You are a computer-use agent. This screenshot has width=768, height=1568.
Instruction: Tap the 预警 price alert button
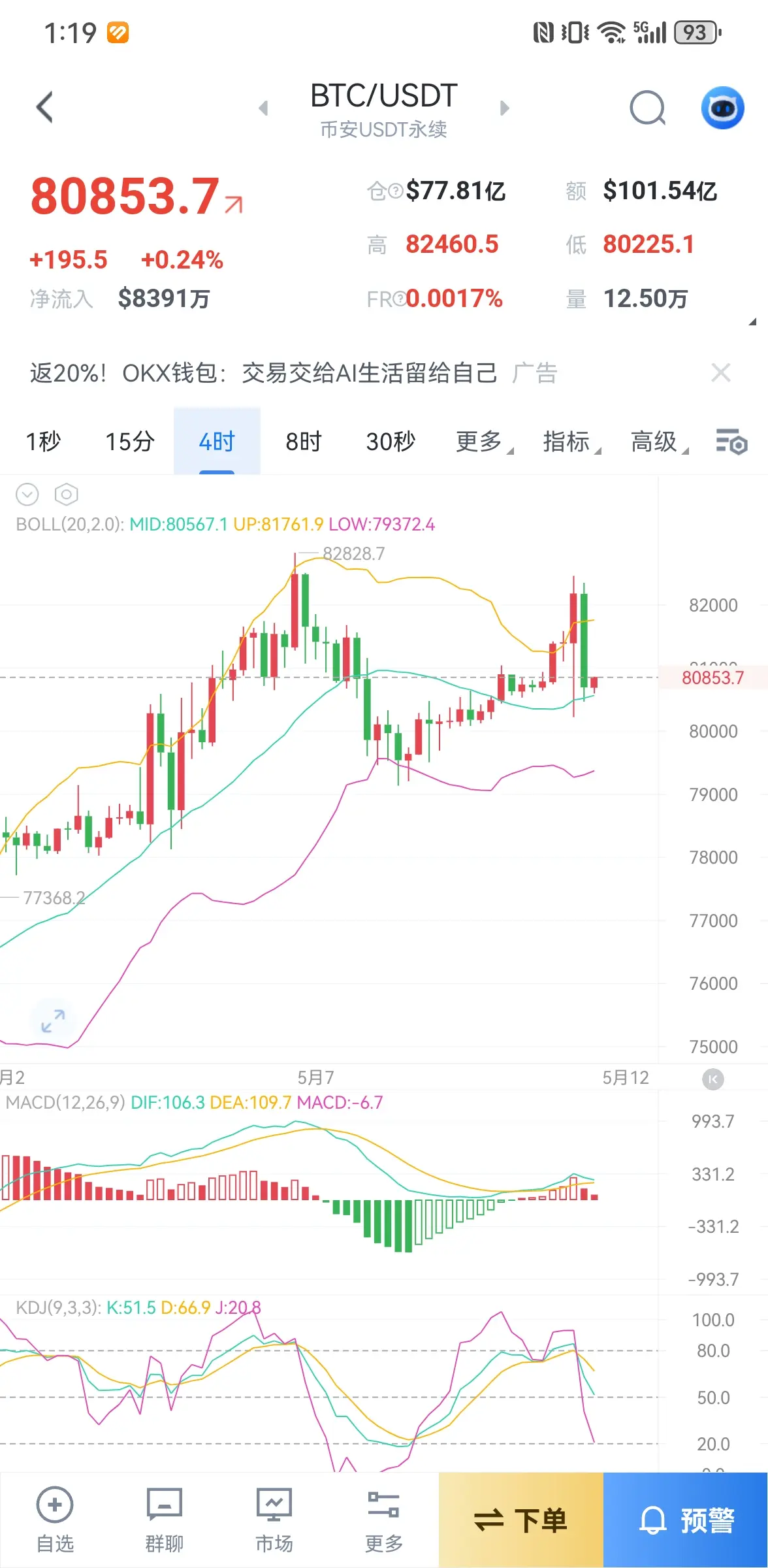686,1520
